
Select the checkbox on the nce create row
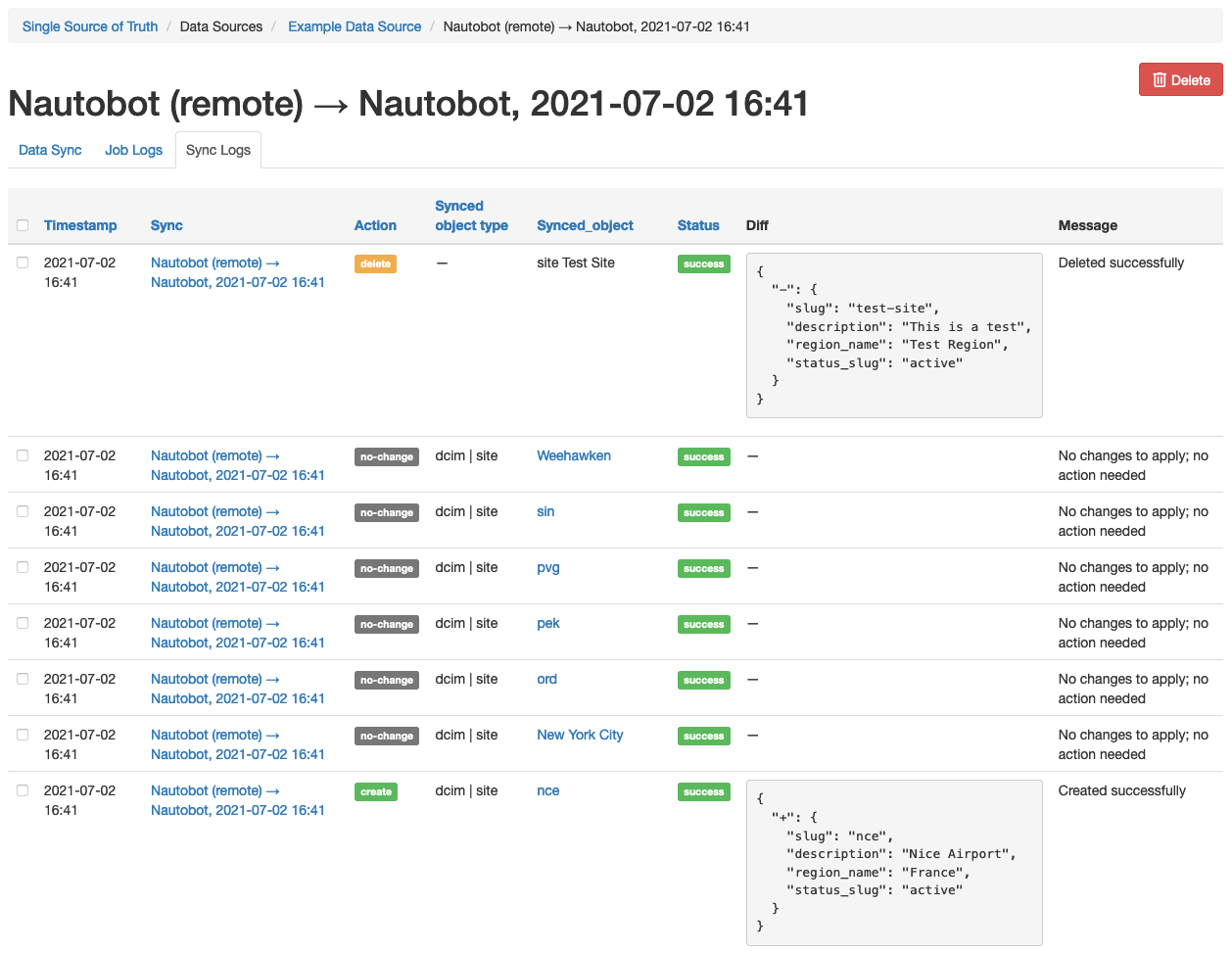pyautogui.click(x=23, y=789)
